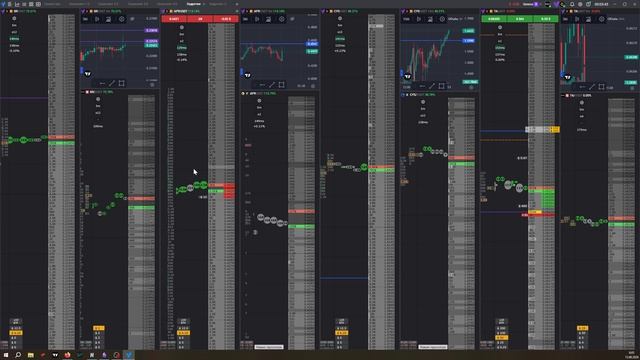
Task: Click the TradingView logo on the second panel's chart
Action: click(x=87, y=74)
